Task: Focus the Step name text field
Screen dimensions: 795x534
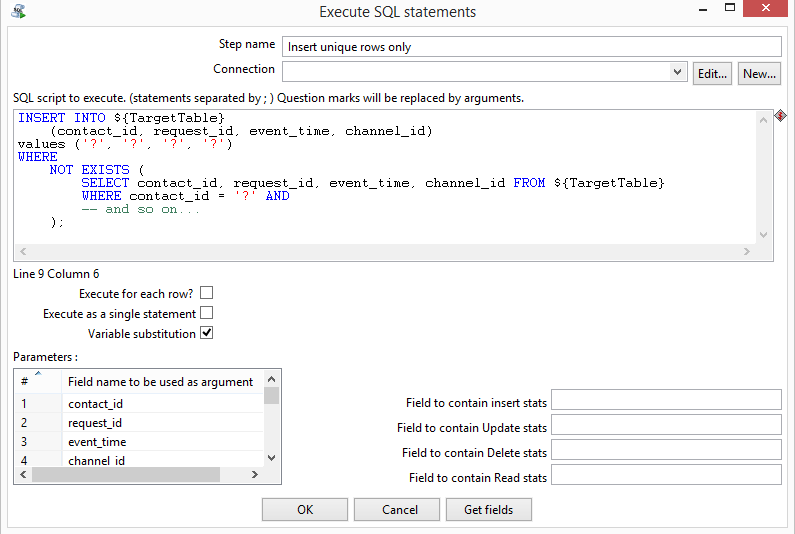Action: coord(531,47)
